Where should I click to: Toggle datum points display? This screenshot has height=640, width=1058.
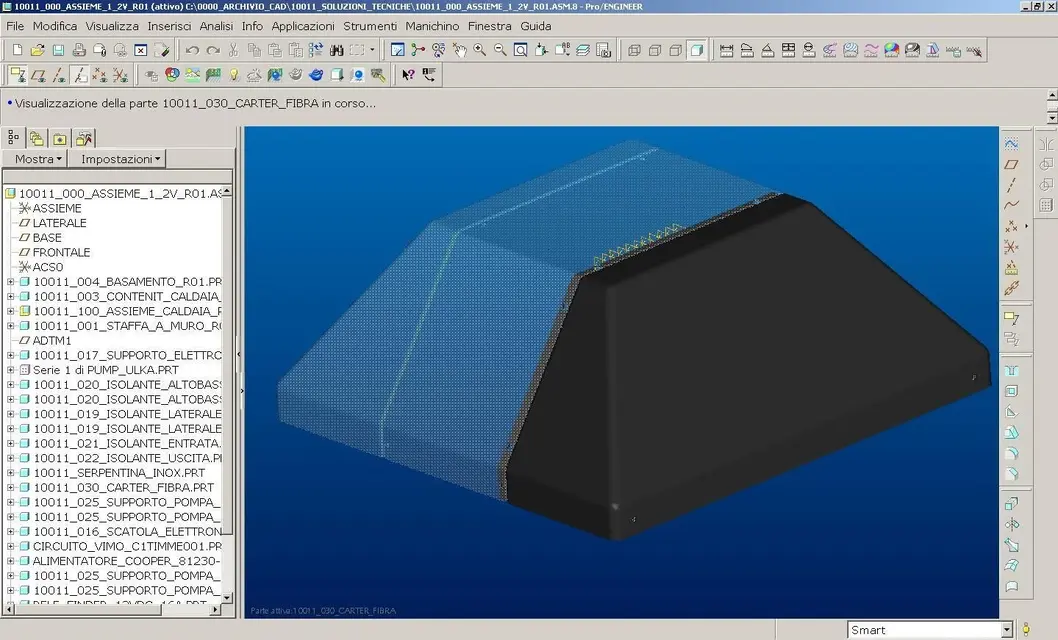click(x=100, y=75)
